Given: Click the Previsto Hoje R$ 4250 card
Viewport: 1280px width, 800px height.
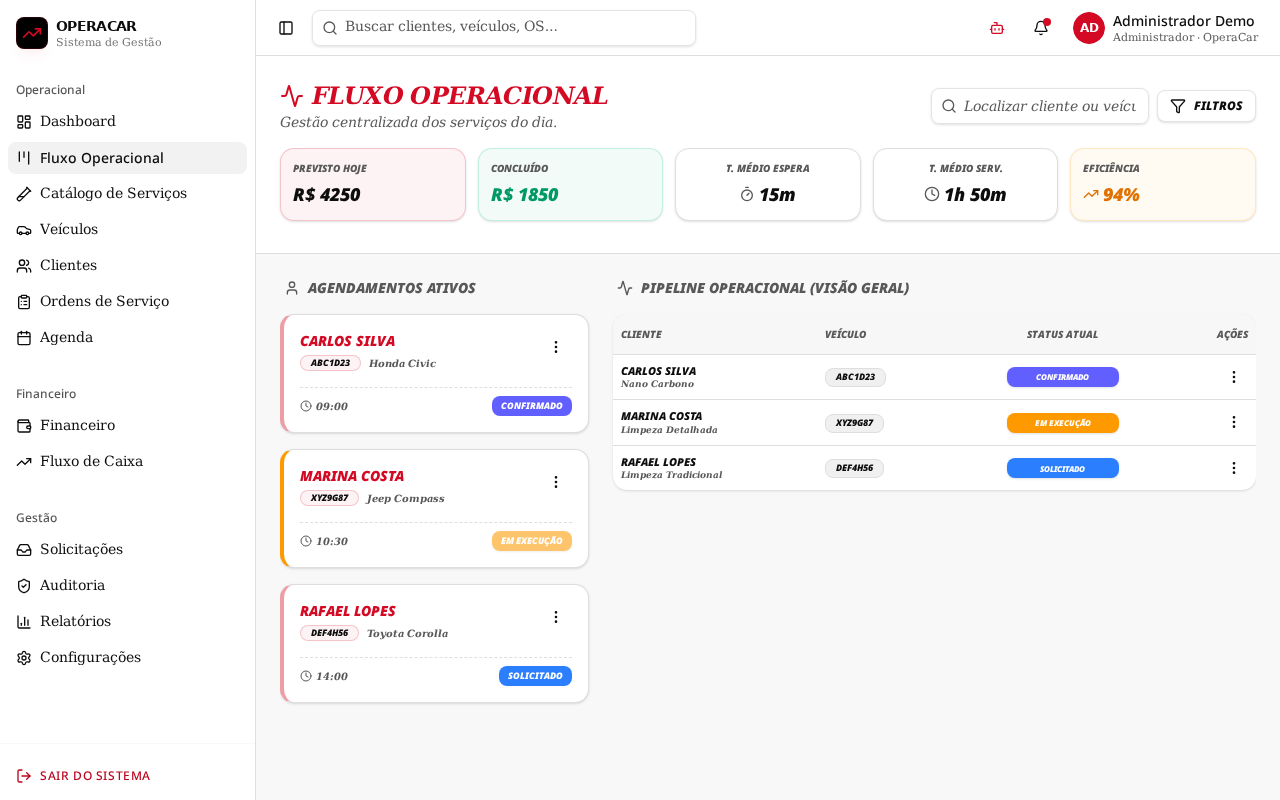Looking at the screenshot, I should [x=373, y=185].
